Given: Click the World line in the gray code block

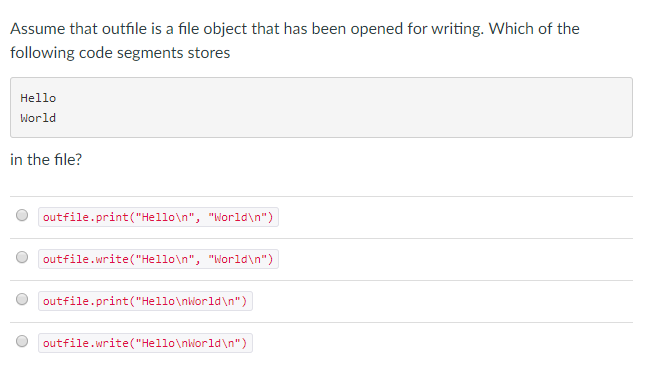Looking at the screenshot, I should [x=38, y=118].
